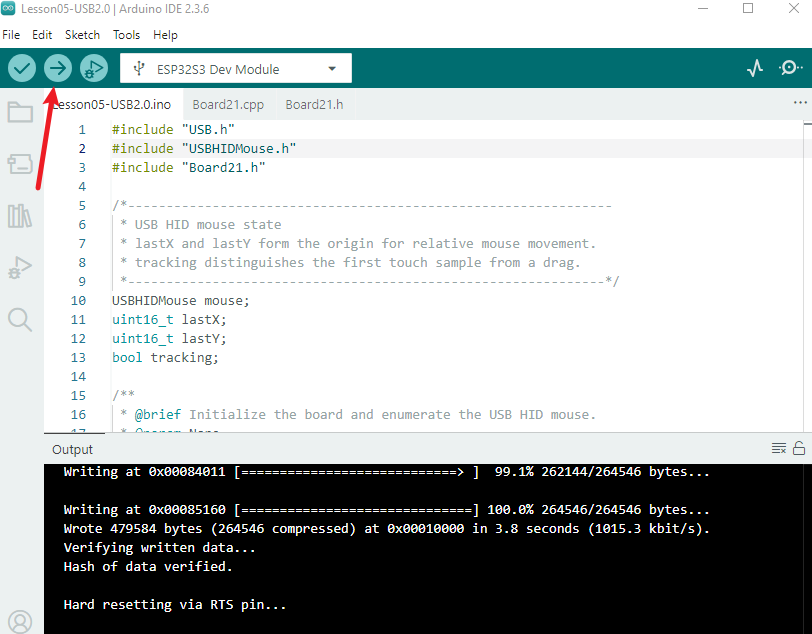Screen dimensions: 812x634
Task: Open the Sketch menu
Action: (x=82, y=35)
